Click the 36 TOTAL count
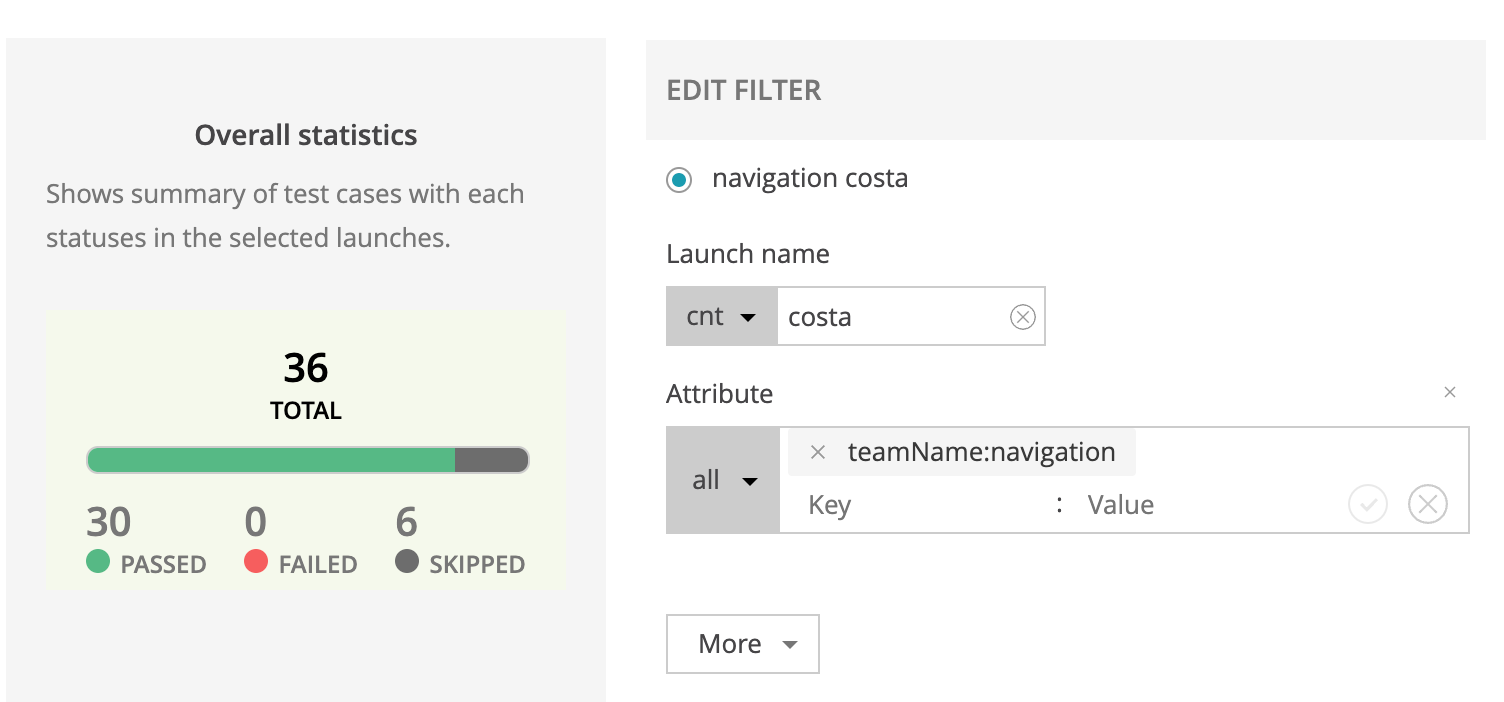This screenshot has width=1504, height=702. click(x=306, y=385)
